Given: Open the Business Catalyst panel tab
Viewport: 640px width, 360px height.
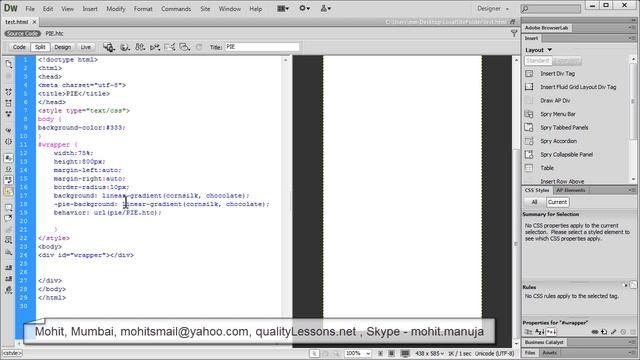Looking at the screenshot, I should pyautogui.click(x=544, y=342).
